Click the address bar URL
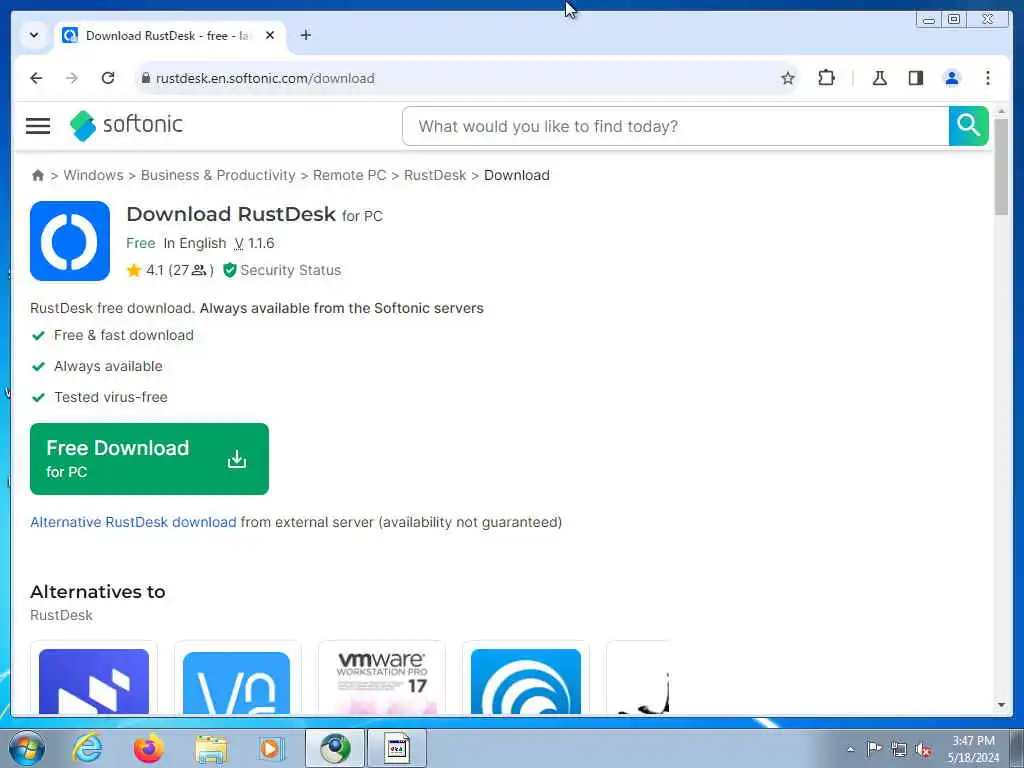Image resolution: width=1024 pixels, height=768 pixels. click(x=265, y=78)
